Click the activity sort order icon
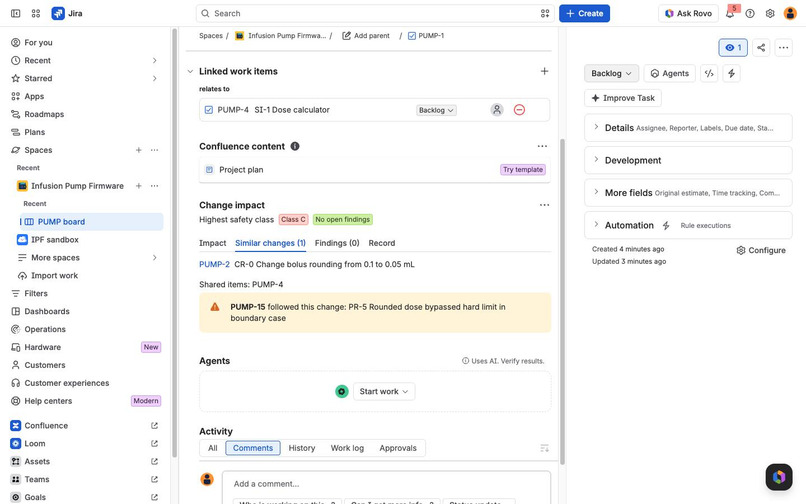The image size is (806, 504). point(545,448)
